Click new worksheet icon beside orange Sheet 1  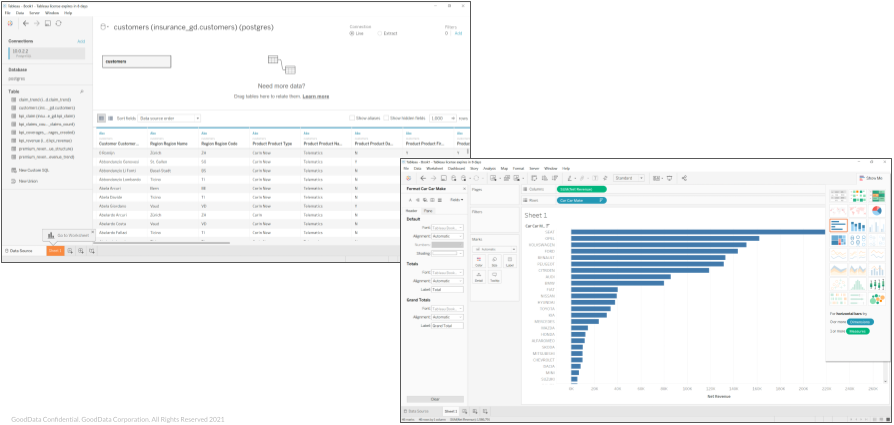[x=70, y=250]
